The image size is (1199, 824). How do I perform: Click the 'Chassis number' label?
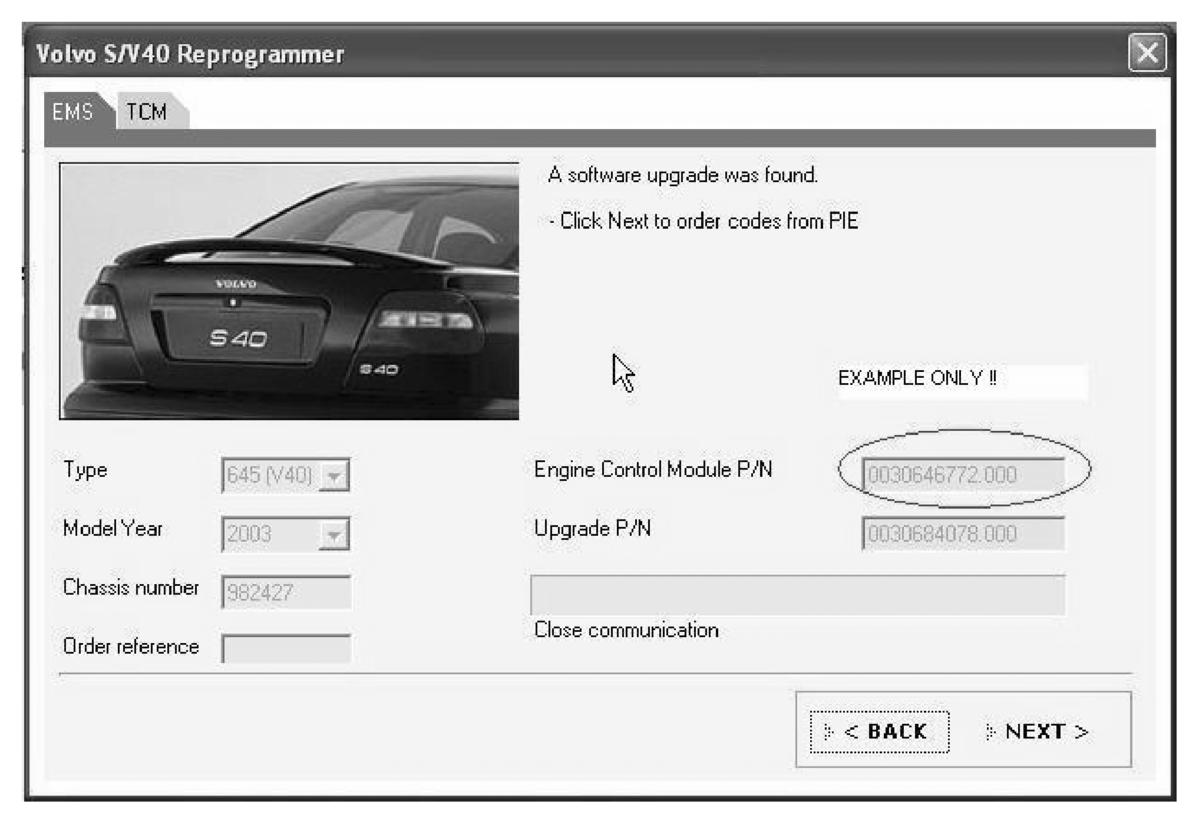131,587
